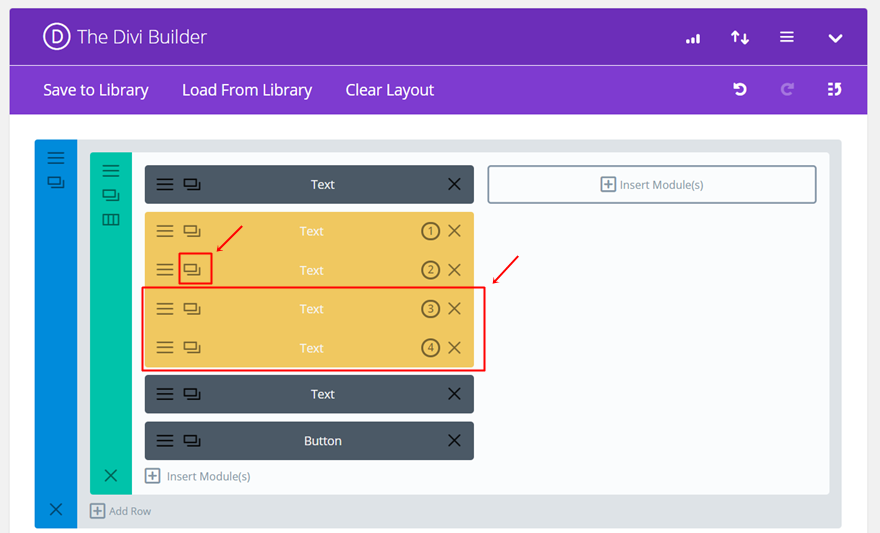The image size is (880, 533).
Task: Open the builder hamburger menu in header
Action: (x=787, y=37)
